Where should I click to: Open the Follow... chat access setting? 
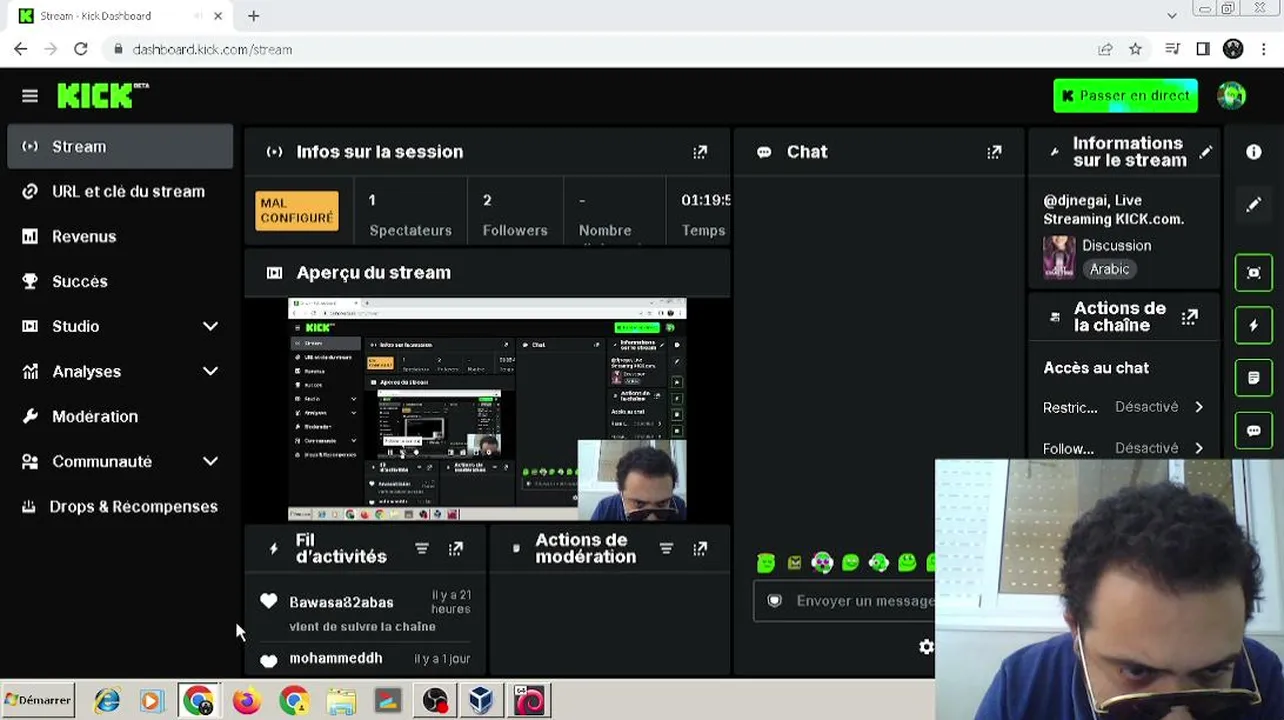pos(1123,448)
